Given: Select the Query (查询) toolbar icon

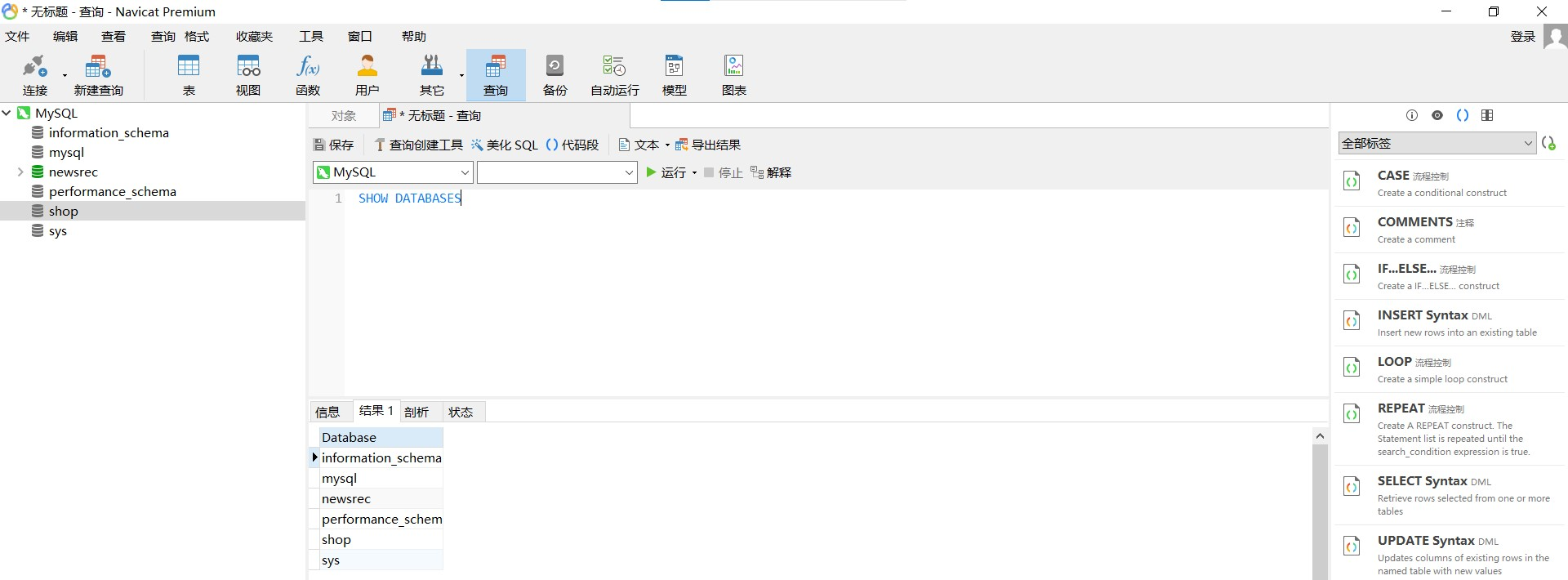Looking at the screenshot, I should point(496,74).
